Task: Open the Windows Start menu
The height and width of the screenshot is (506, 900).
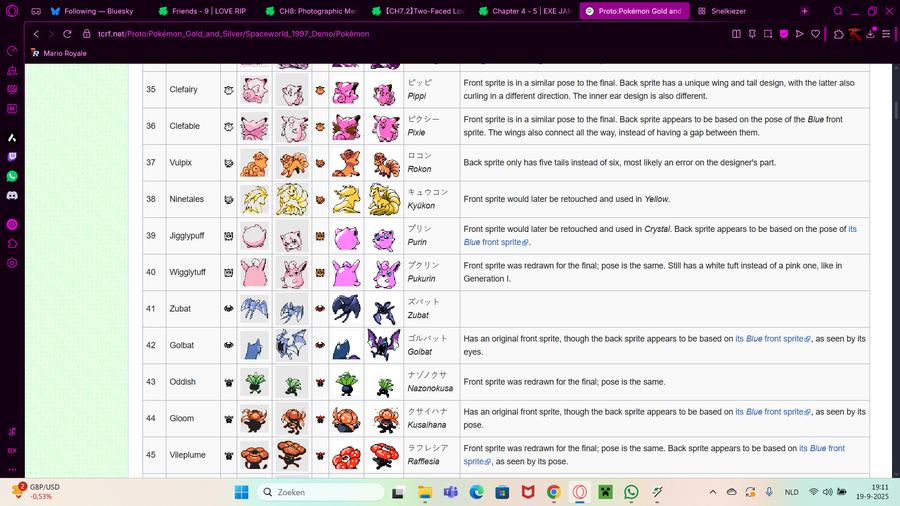Action: (242, 492)
